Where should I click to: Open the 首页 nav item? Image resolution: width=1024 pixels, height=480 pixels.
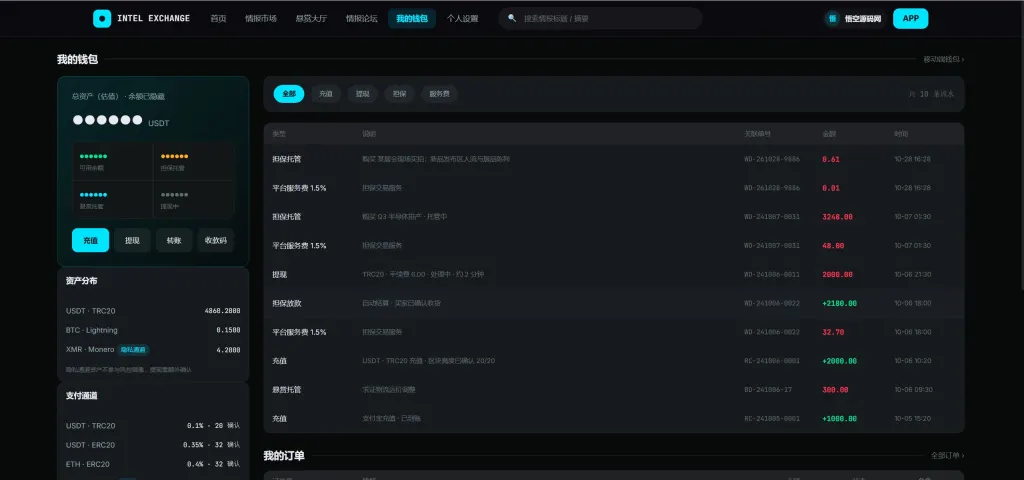218,18
